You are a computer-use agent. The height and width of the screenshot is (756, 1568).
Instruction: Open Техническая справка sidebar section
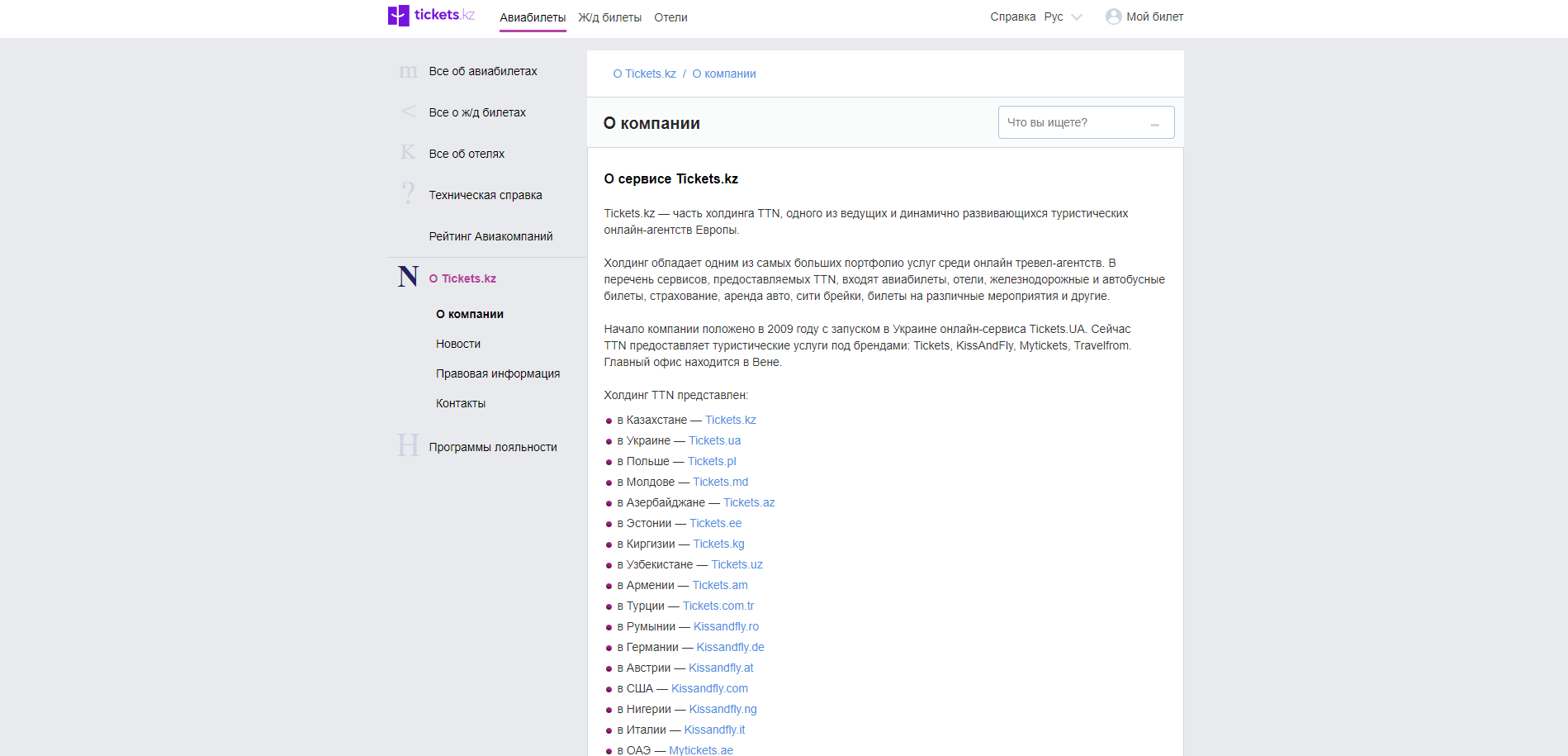(x=486, y=195)
